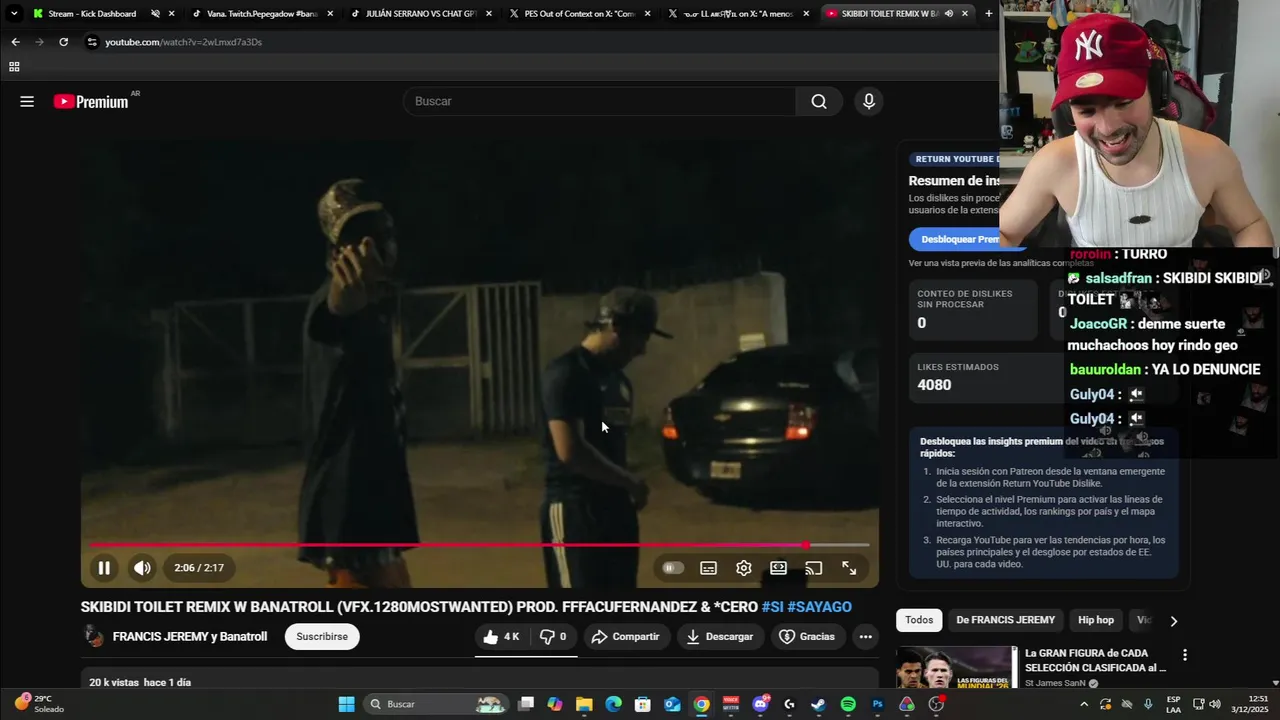Open the player settings gear
This screenshot has width=1280, height=720.
(744, 568)
